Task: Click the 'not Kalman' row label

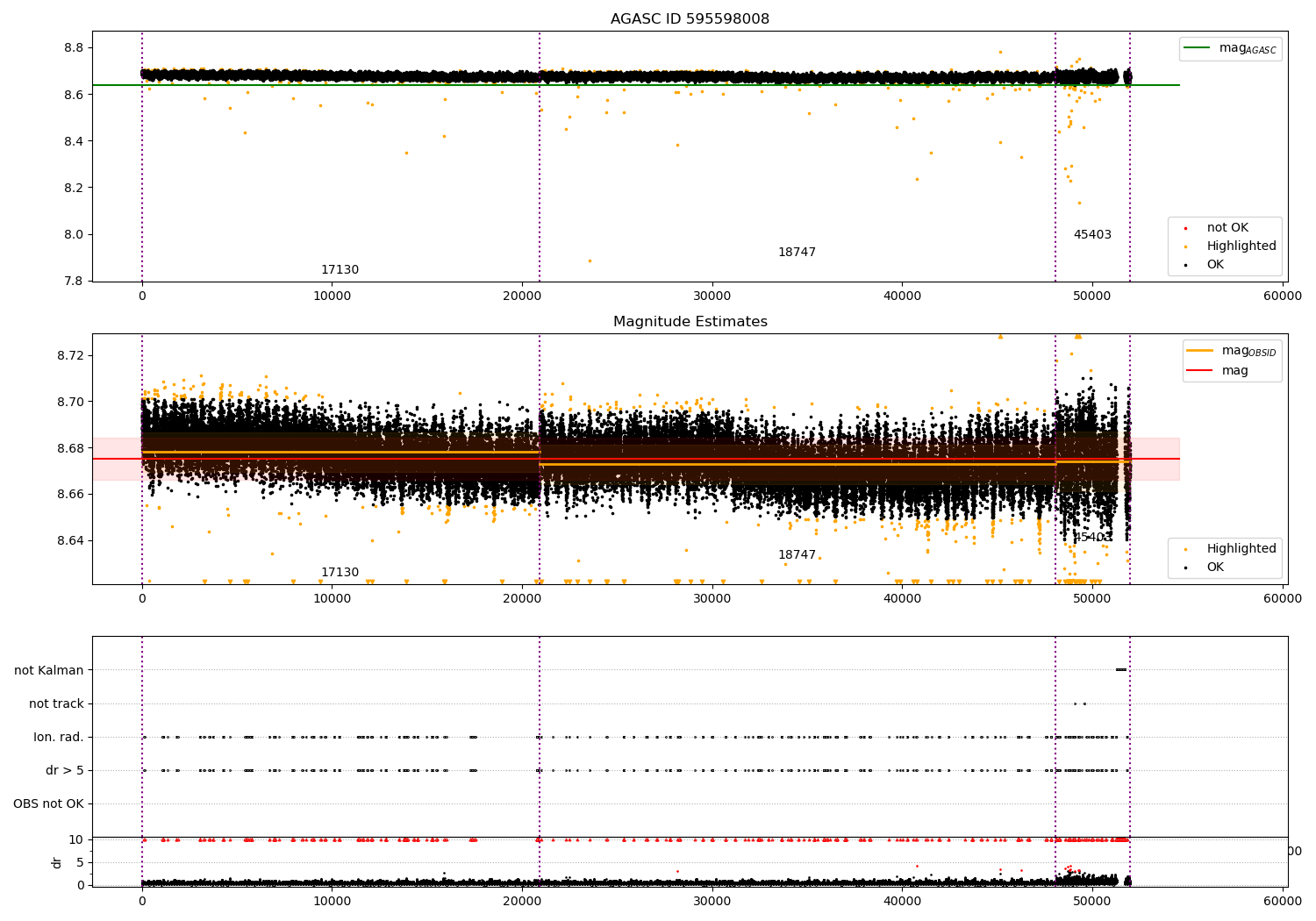Action: tap(49, 671)
